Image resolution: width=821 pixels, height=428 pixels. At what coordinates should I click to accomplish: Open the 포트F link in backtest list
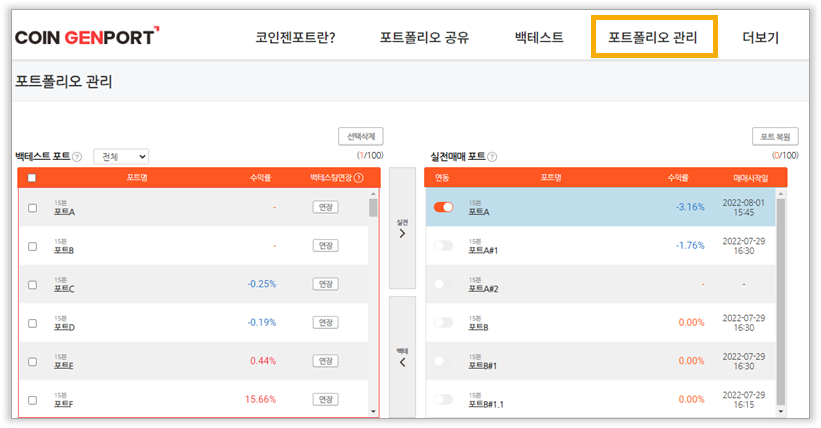click(64, 404)
